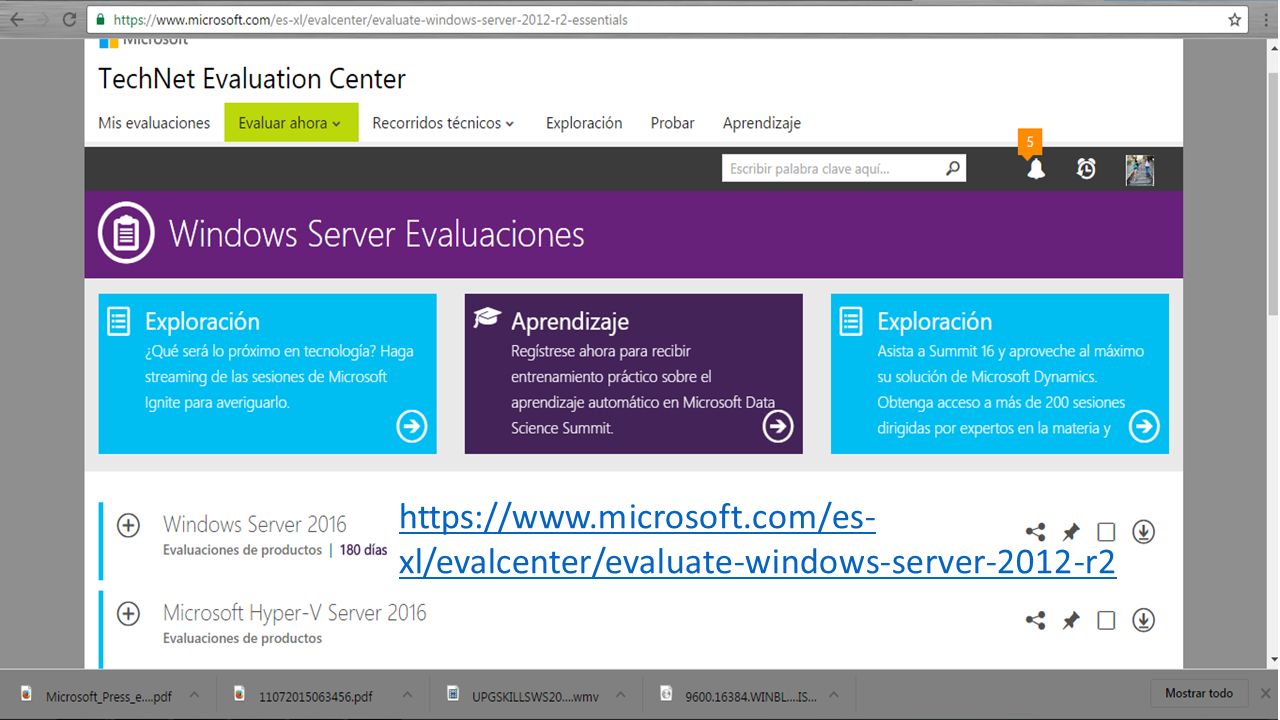Click the TechNet Evaluation Center title

point(252,79)
